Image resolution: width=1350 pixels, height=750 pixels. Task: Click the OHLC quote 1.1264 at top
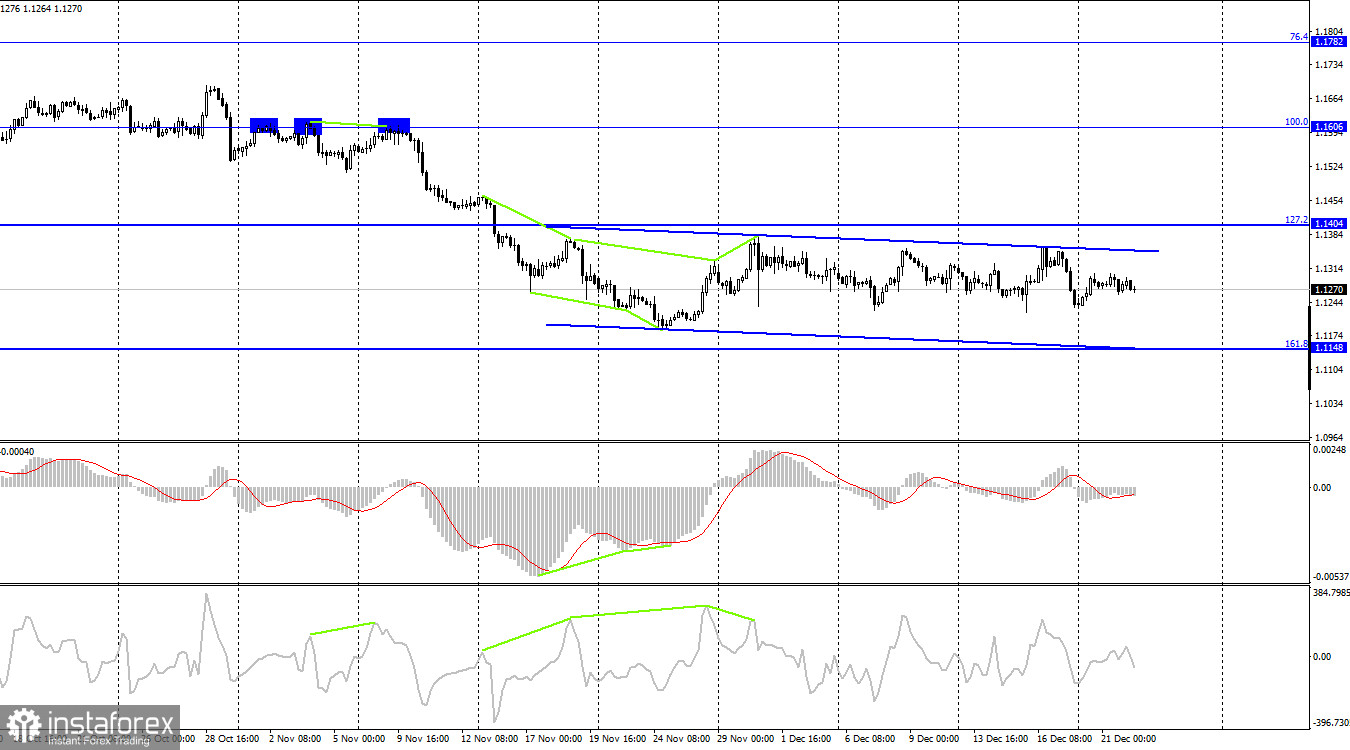click(x=36, y=9)
